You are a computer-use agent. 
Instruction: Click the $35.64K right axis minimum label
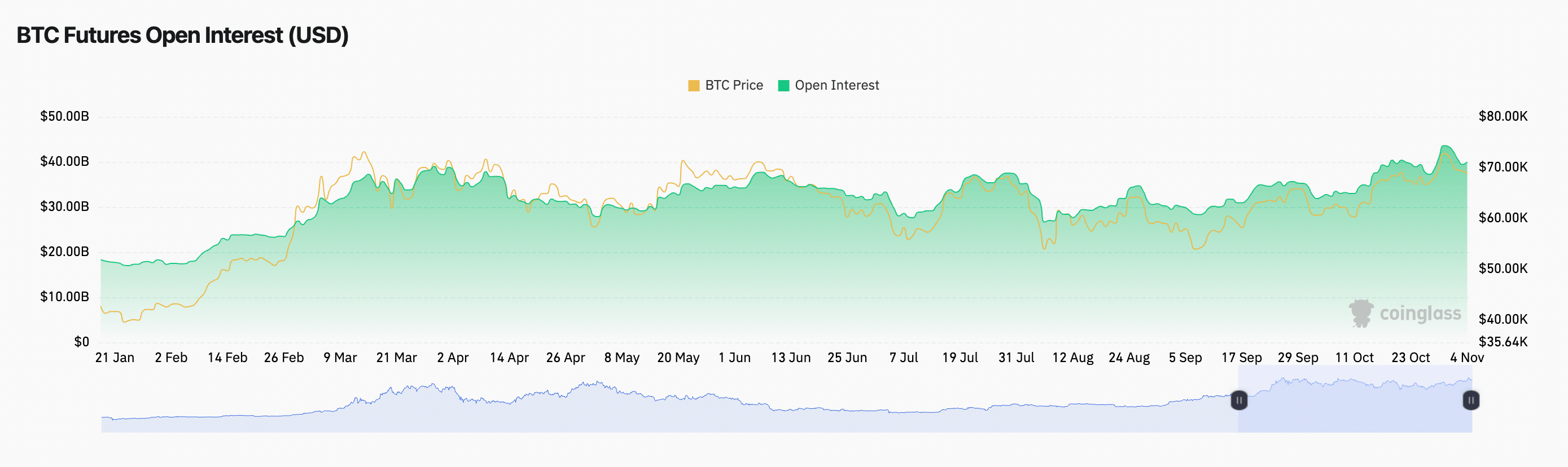coord(1503,342)
